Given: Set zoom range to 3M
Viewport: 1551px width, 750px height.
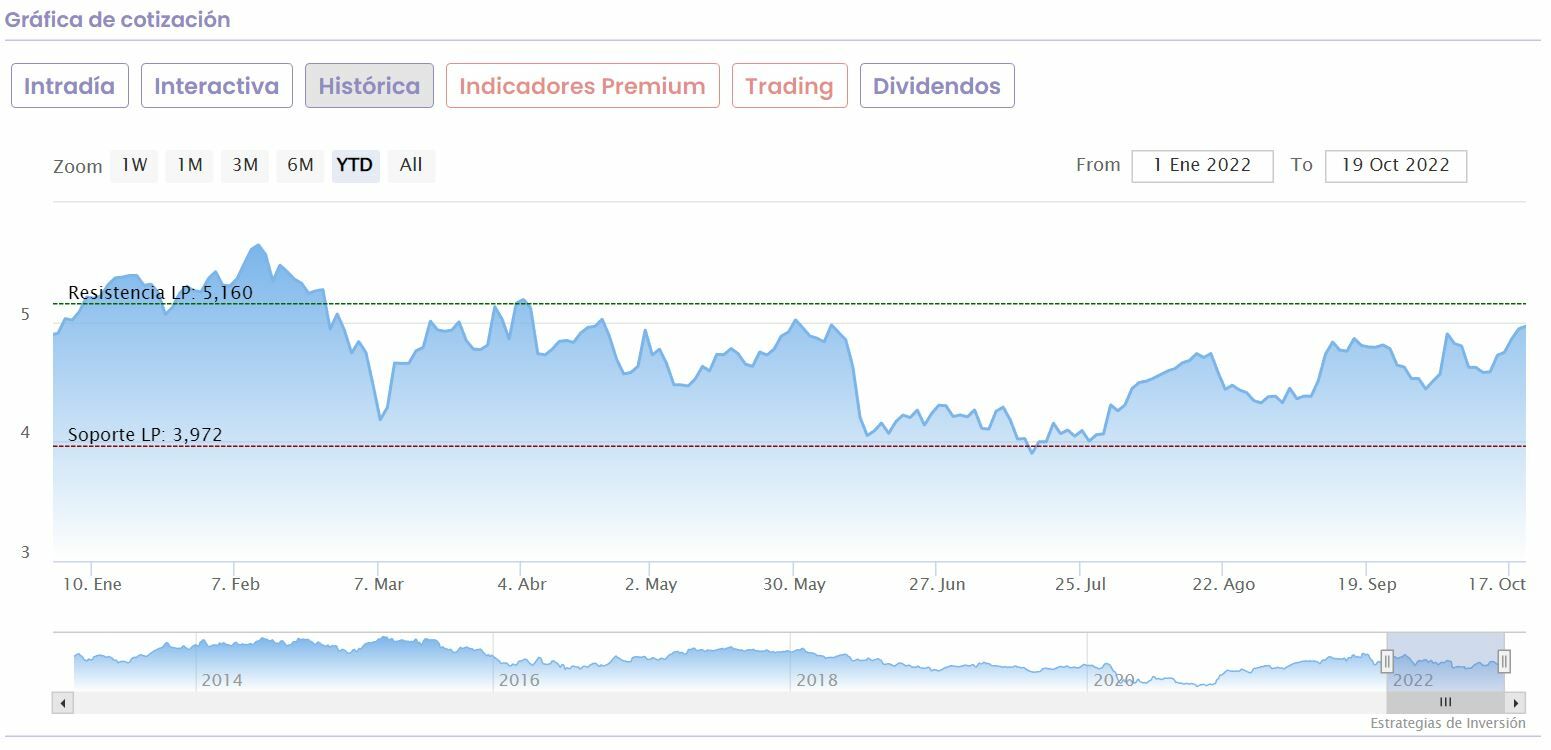Looking at the screenshot, I should click(x=245, y=165).
